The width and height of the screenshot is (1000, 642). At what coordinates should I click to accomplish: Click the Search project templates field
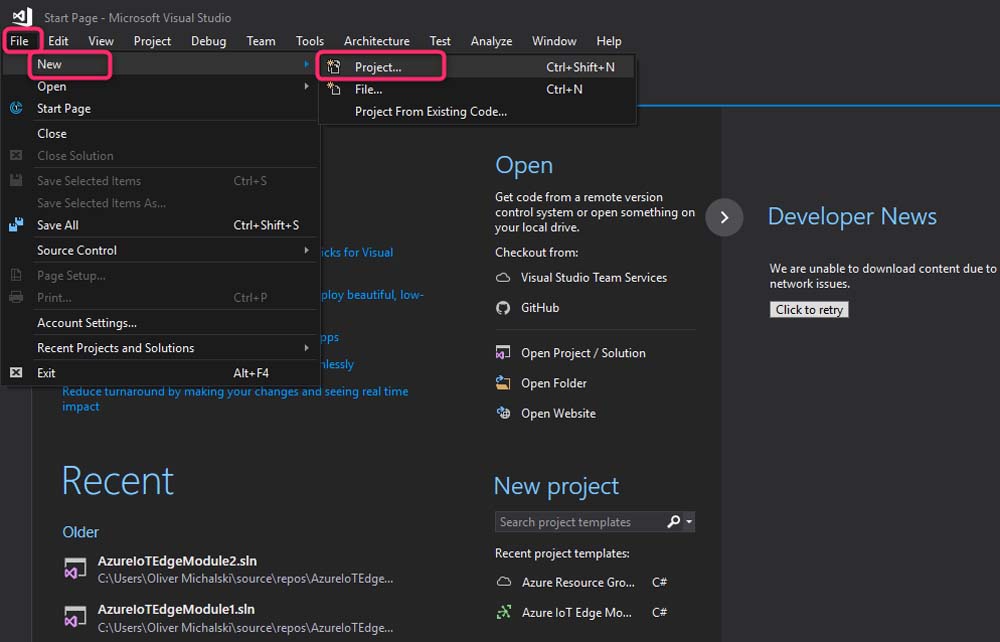578,522
